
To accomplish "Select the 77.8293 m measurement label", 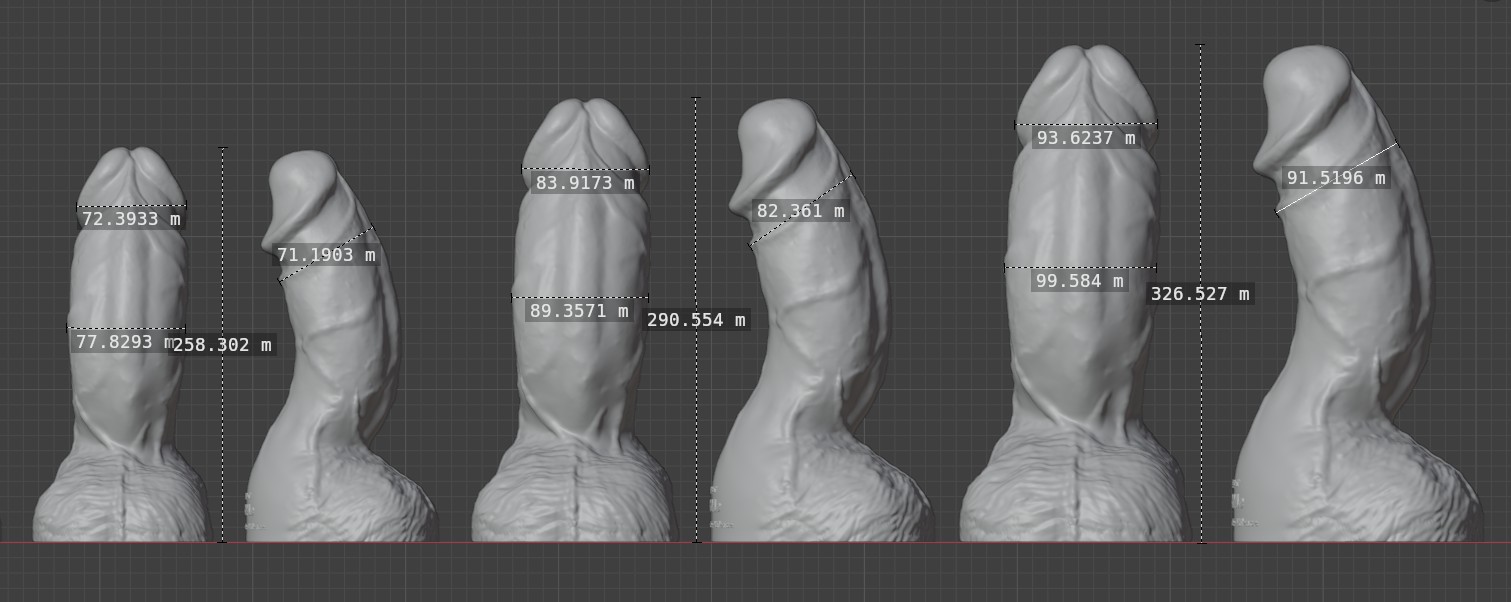I will click(125, 342).
